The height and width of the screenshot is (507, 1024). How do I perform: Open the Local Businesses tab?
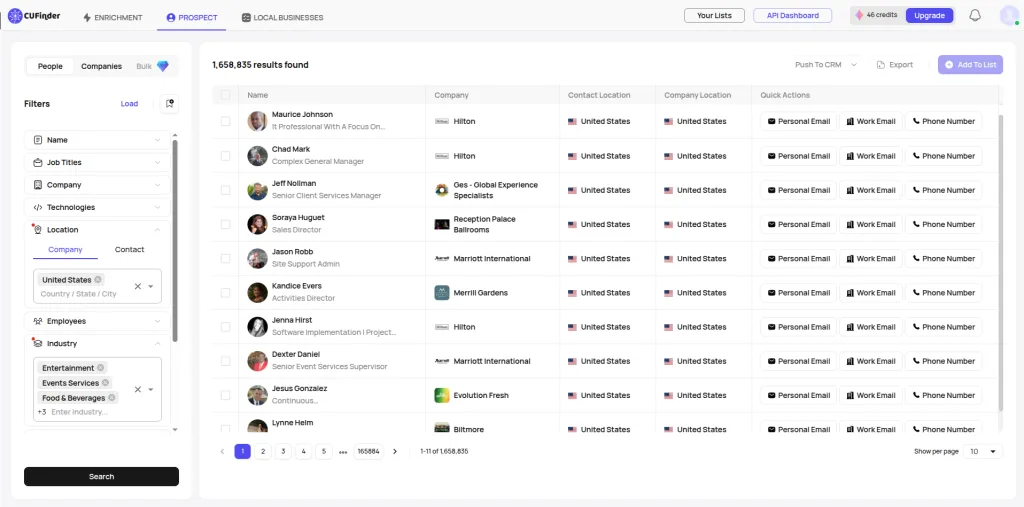click(x=282, y=18)
